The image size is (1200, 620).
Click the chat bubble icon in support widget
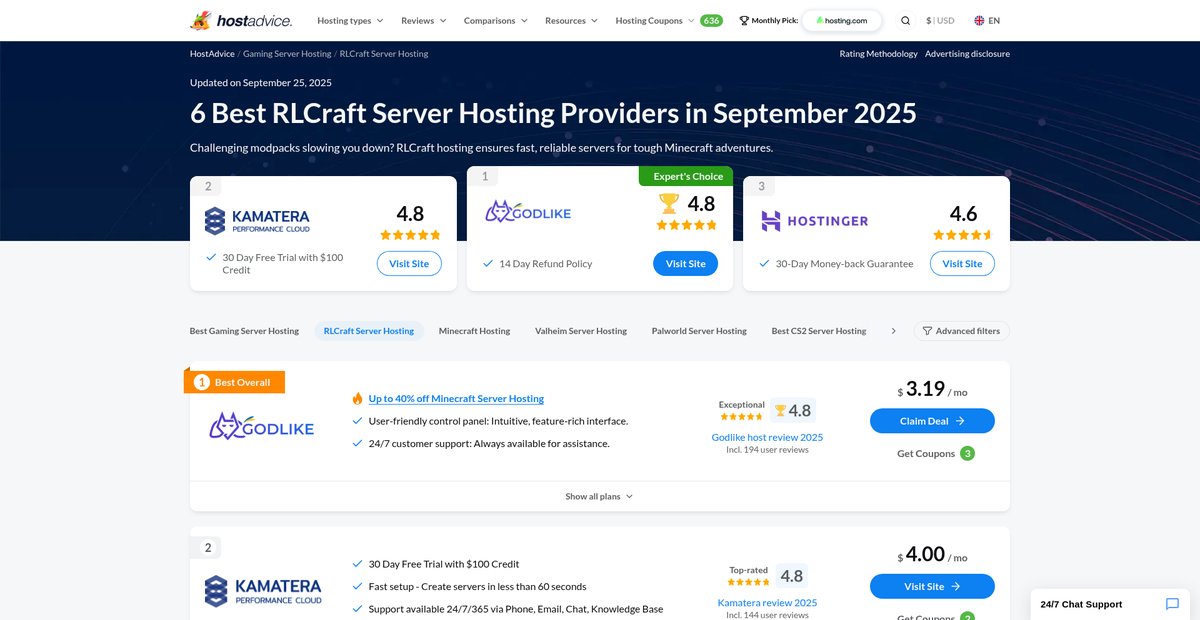tap(1172, 604)
